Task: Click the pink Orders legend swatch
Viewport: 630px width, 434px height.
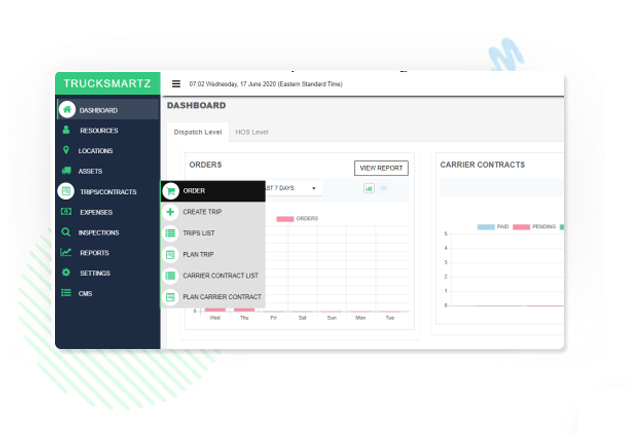Action: pyautogui.click(x=284, y=218)
